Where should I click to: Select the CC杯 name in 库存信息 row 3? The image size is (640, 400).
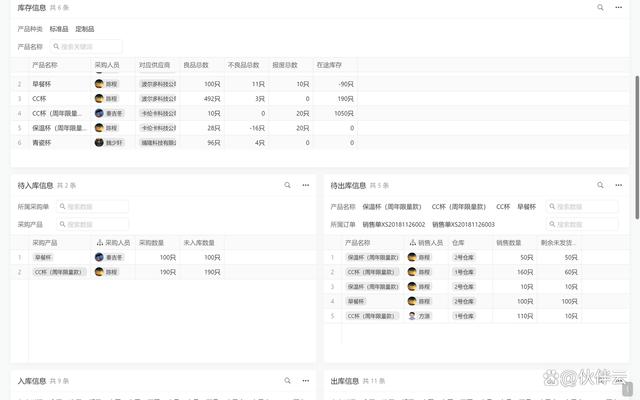click(39, 99)
